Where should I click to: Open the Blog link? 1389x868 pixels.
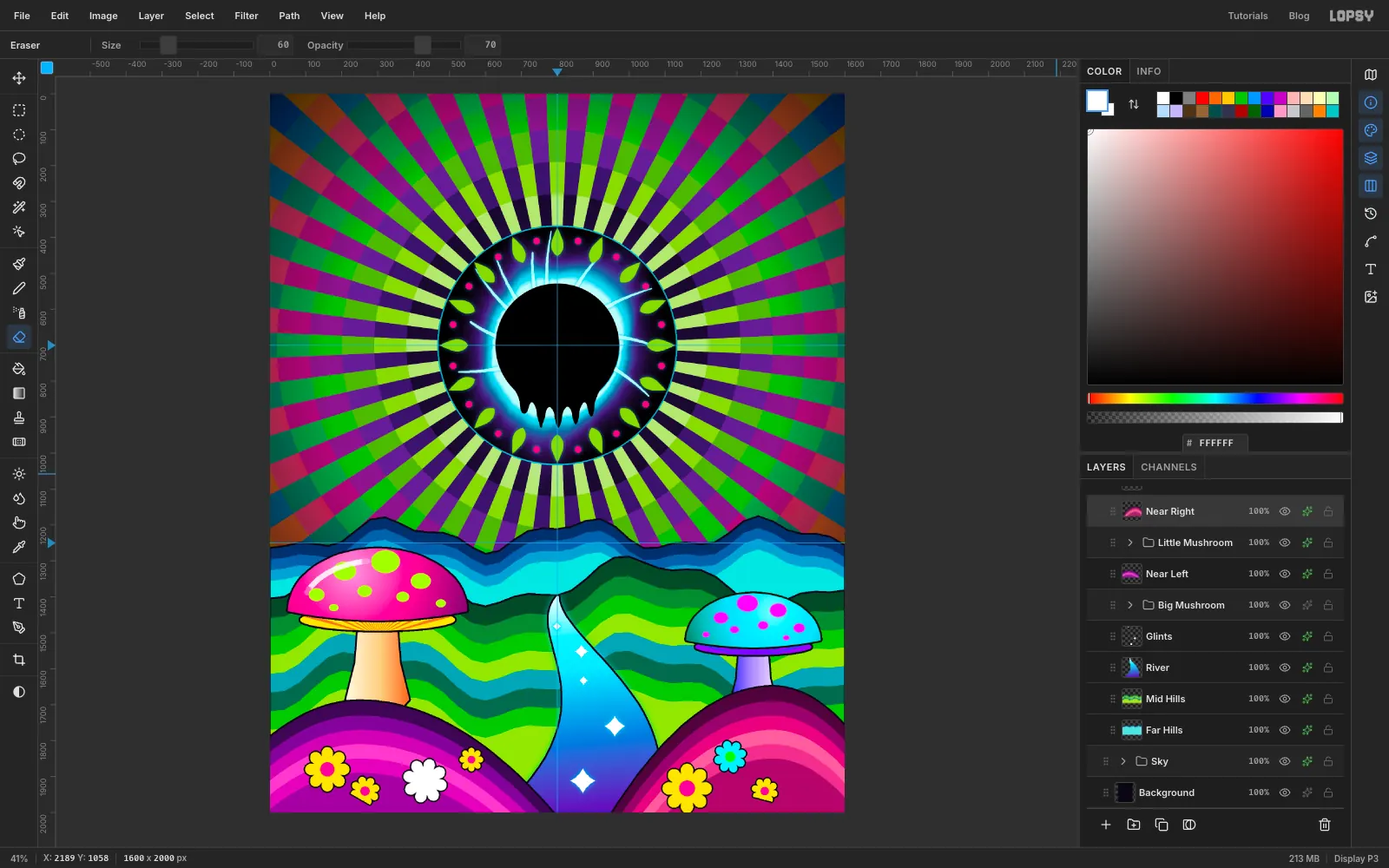click(x=1299, y=16)
